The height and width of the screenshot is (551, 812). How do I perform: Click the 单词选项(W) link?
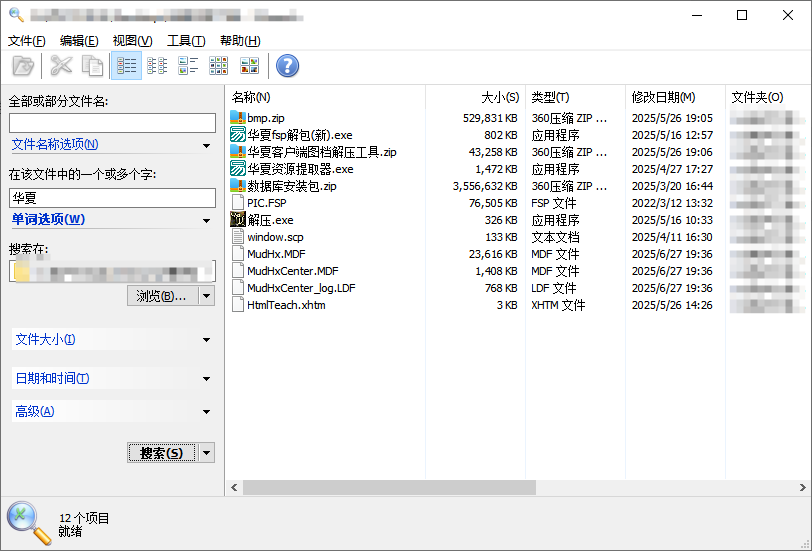(x=48, y=219)
